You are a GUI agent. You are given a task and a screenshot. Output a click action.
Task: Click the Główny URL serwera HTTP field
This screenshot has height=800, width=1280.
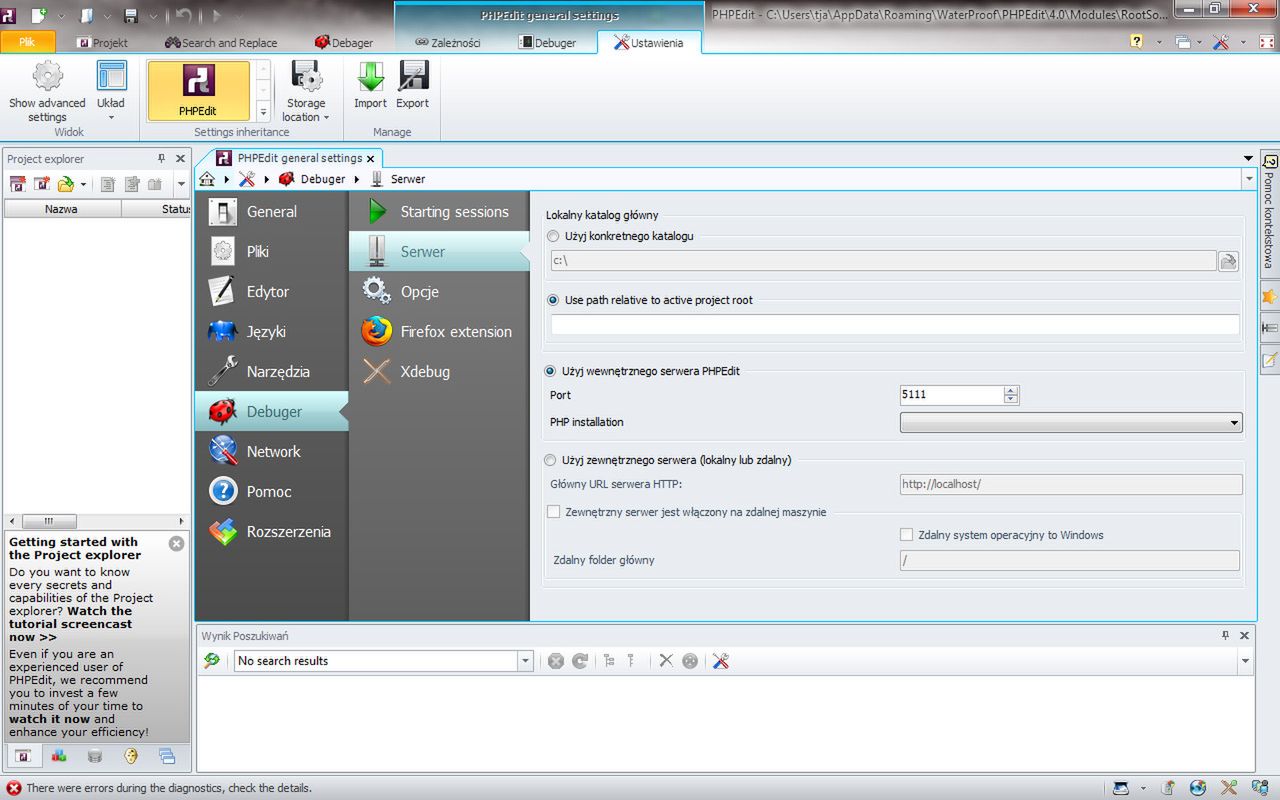[1071, 484]
